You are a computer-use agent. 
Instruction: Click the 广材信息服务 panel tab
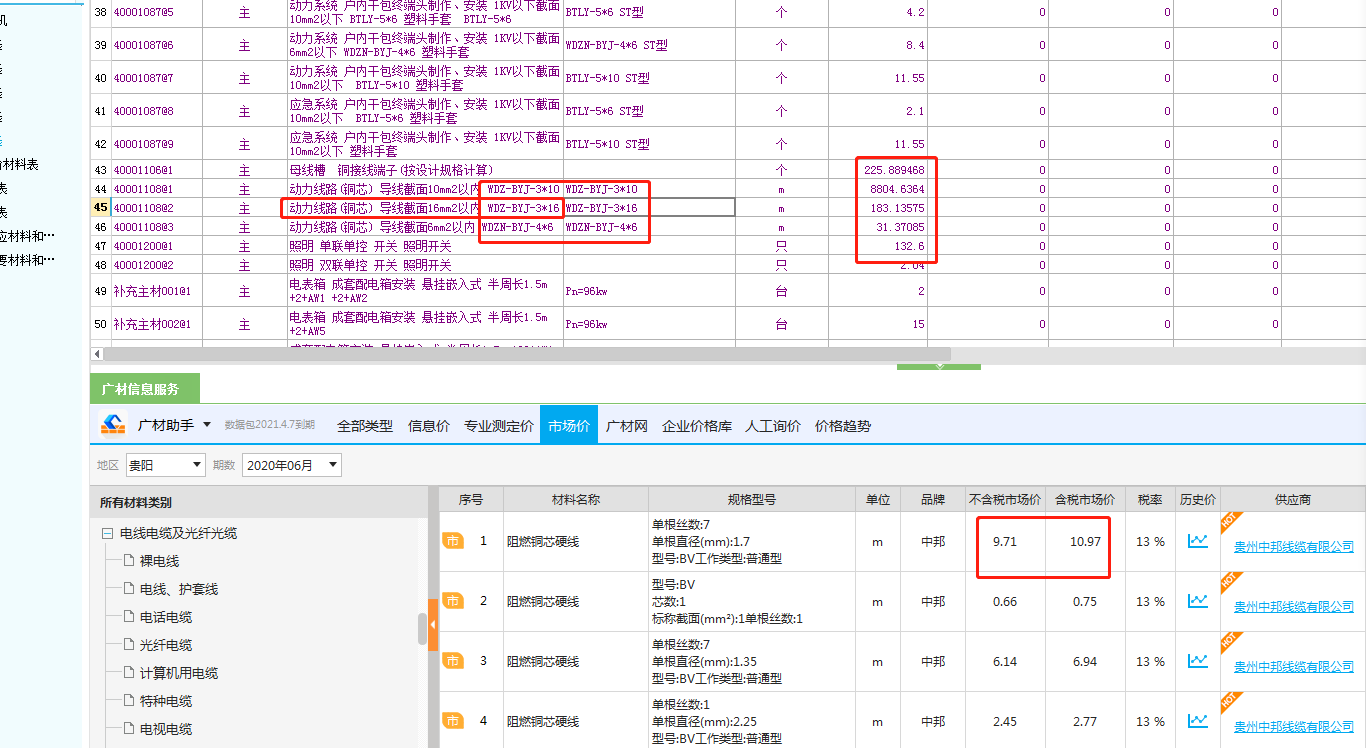145,388
